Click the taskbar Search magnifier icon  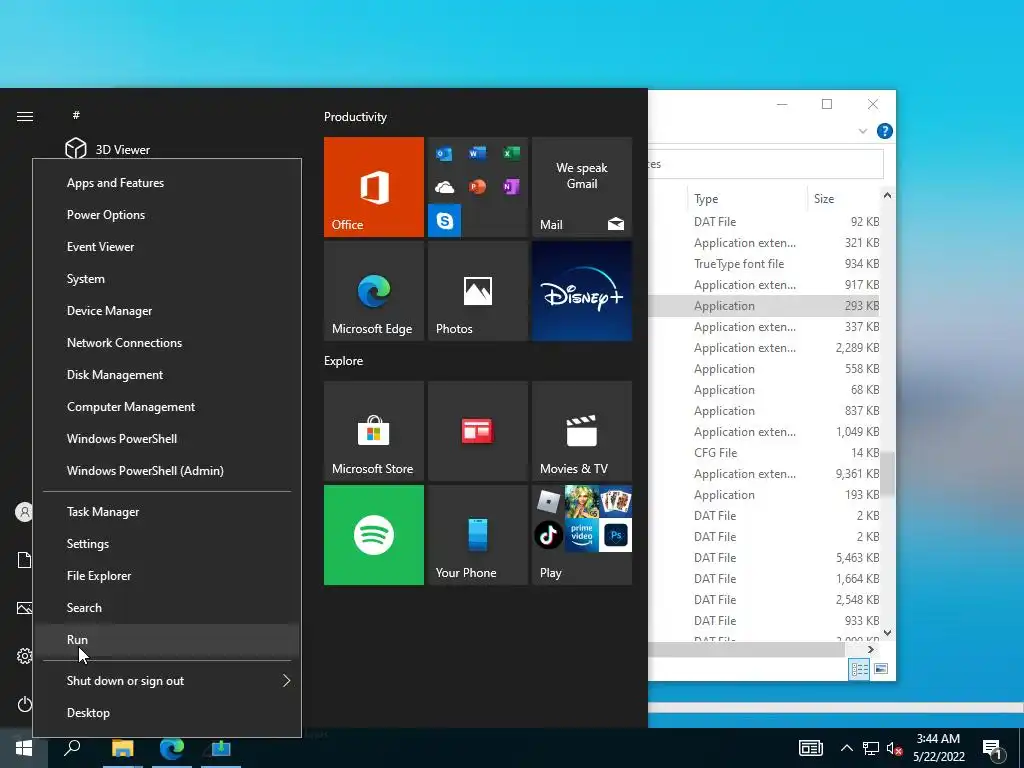tap(72, 748)
